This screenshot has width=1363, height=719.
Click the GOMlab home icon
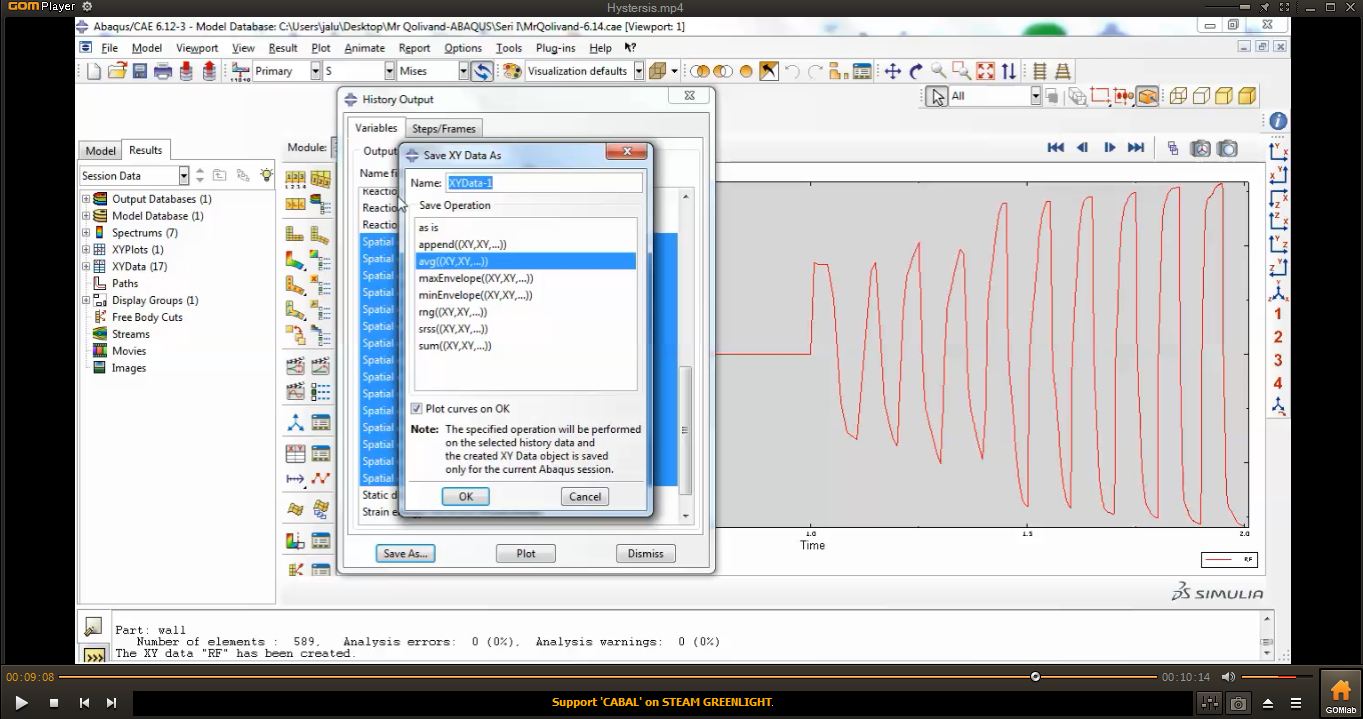point(1341,694)
